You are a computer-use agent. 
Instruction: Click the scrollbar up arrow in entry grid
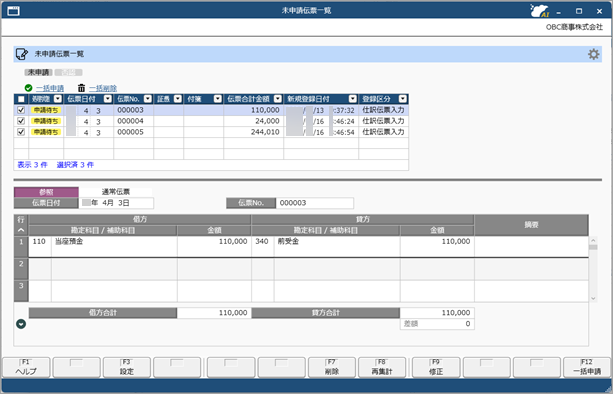pos(593,240)
